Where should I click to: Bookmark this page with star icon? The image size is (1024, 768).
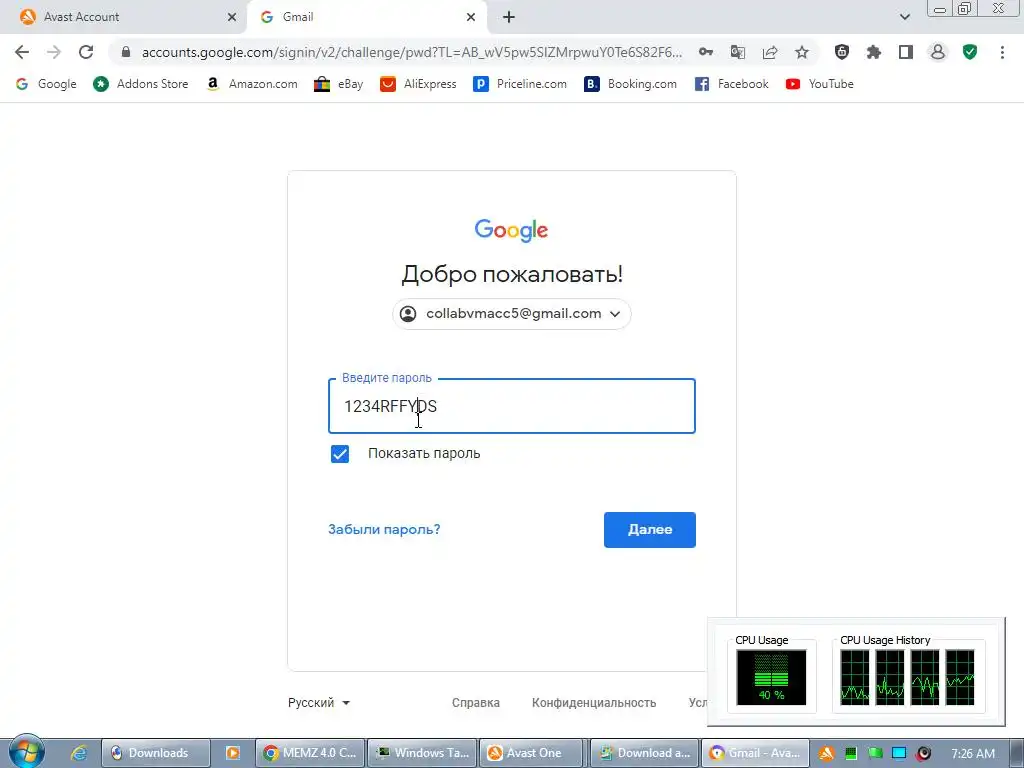[802, 52]
